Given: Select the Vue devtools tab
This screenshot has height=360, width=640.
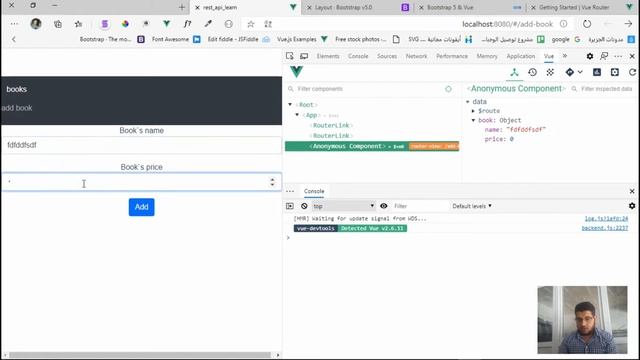Looking at the screenshot, I should [x=549, y=56].
